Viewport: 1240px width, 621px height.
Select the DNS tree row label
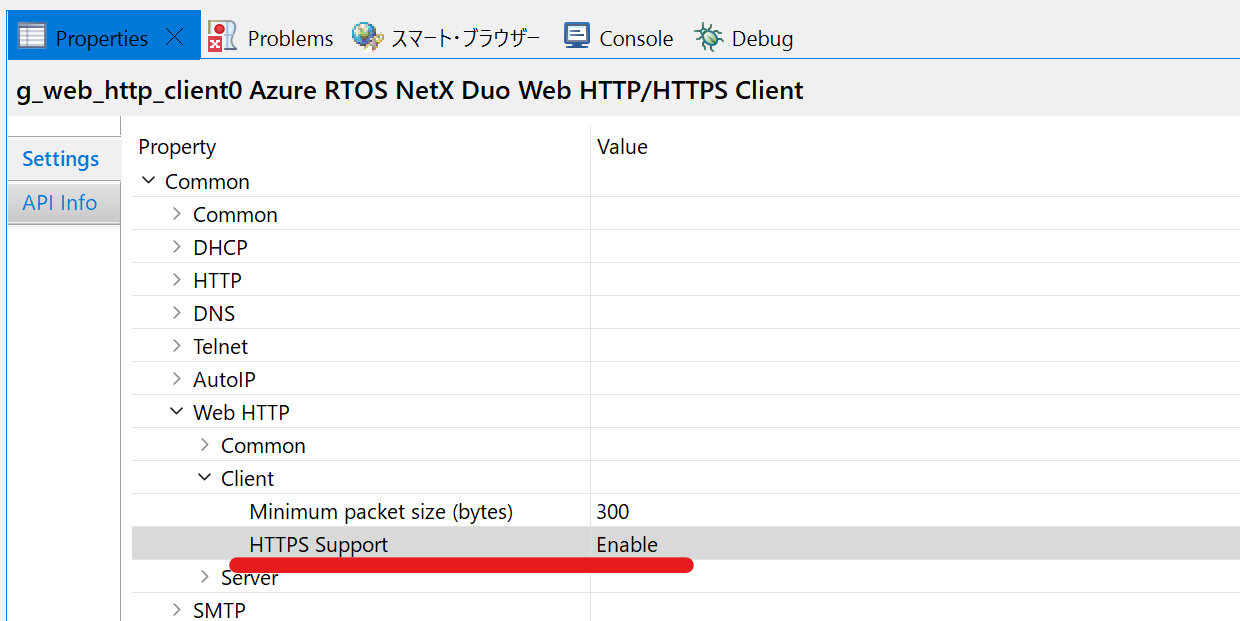[214, 314]
